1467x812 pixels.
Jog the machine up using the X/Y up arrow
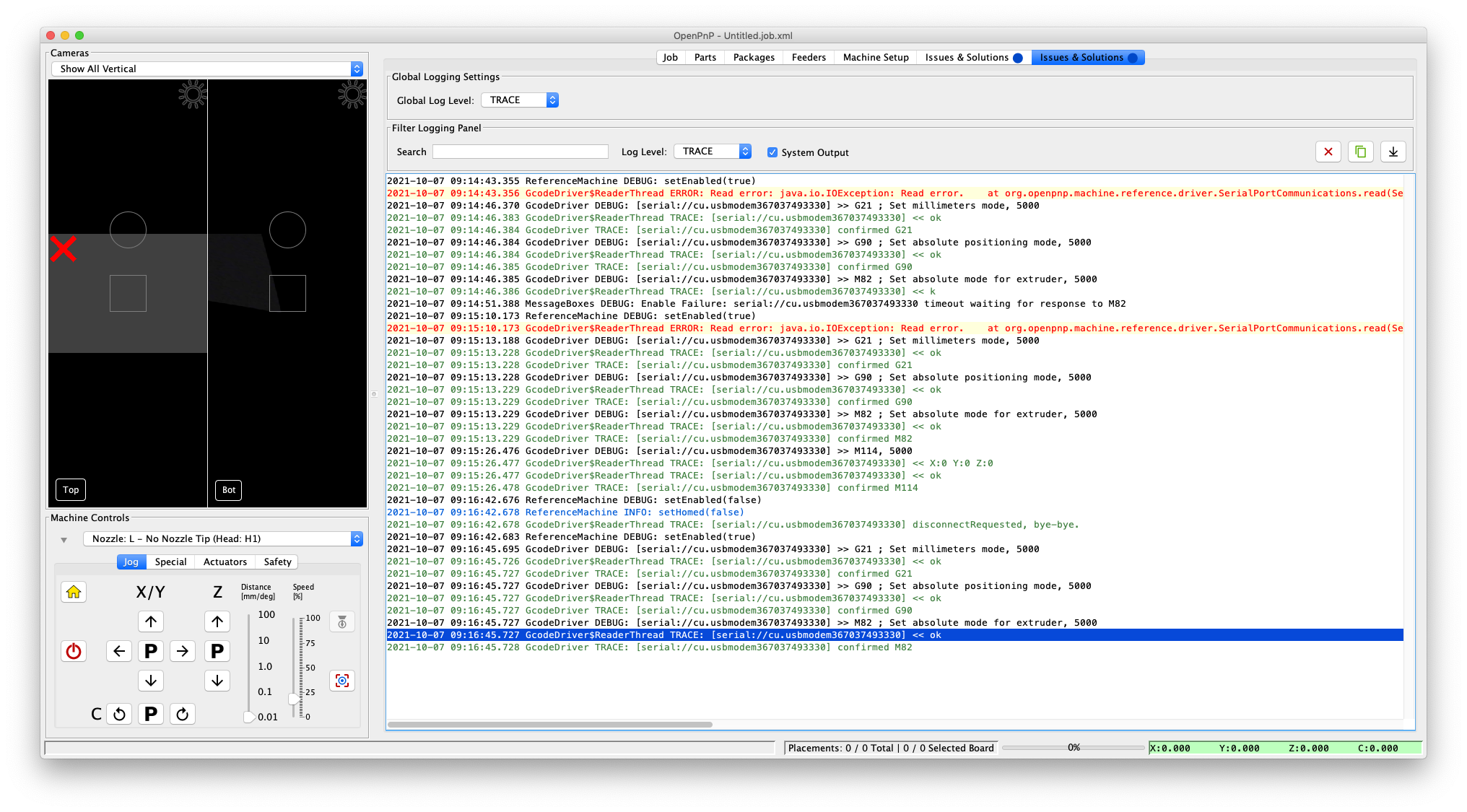[x=151, y=621]
